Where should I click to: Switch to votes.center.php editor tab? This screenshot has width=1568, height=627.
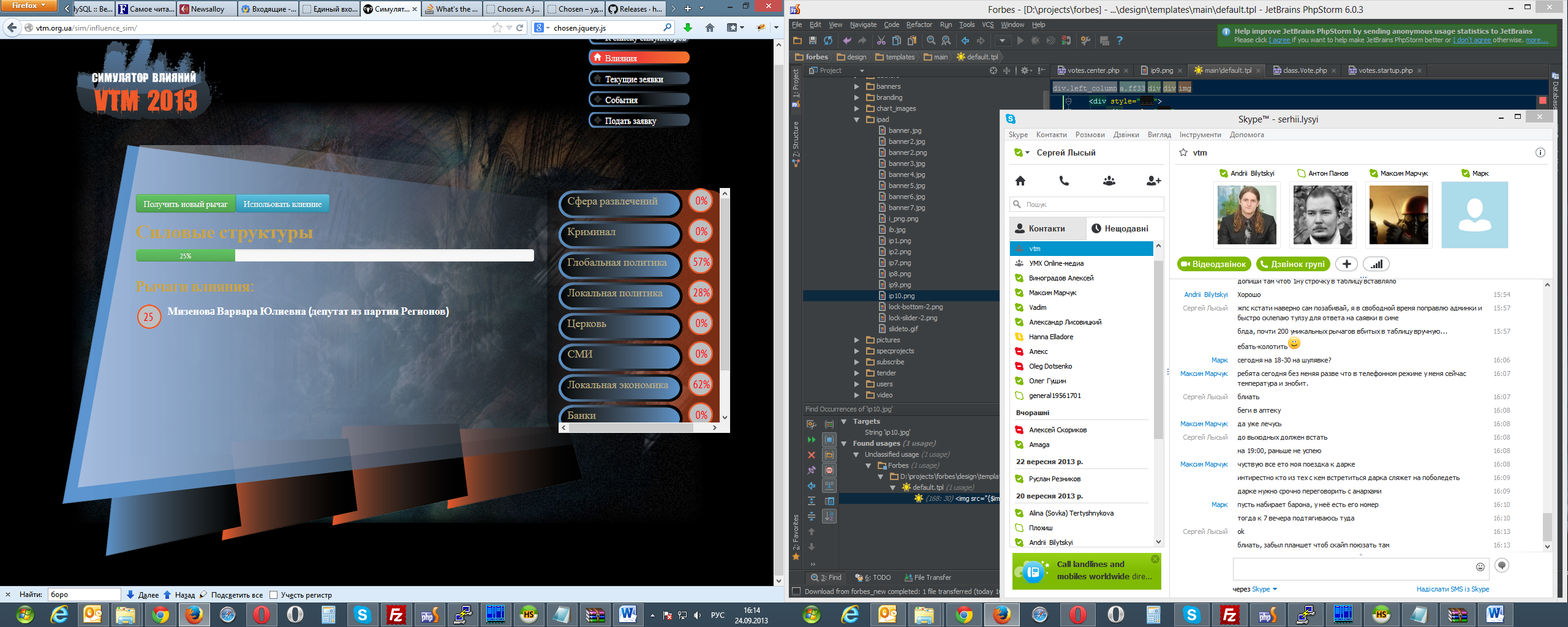(1093, 70)
